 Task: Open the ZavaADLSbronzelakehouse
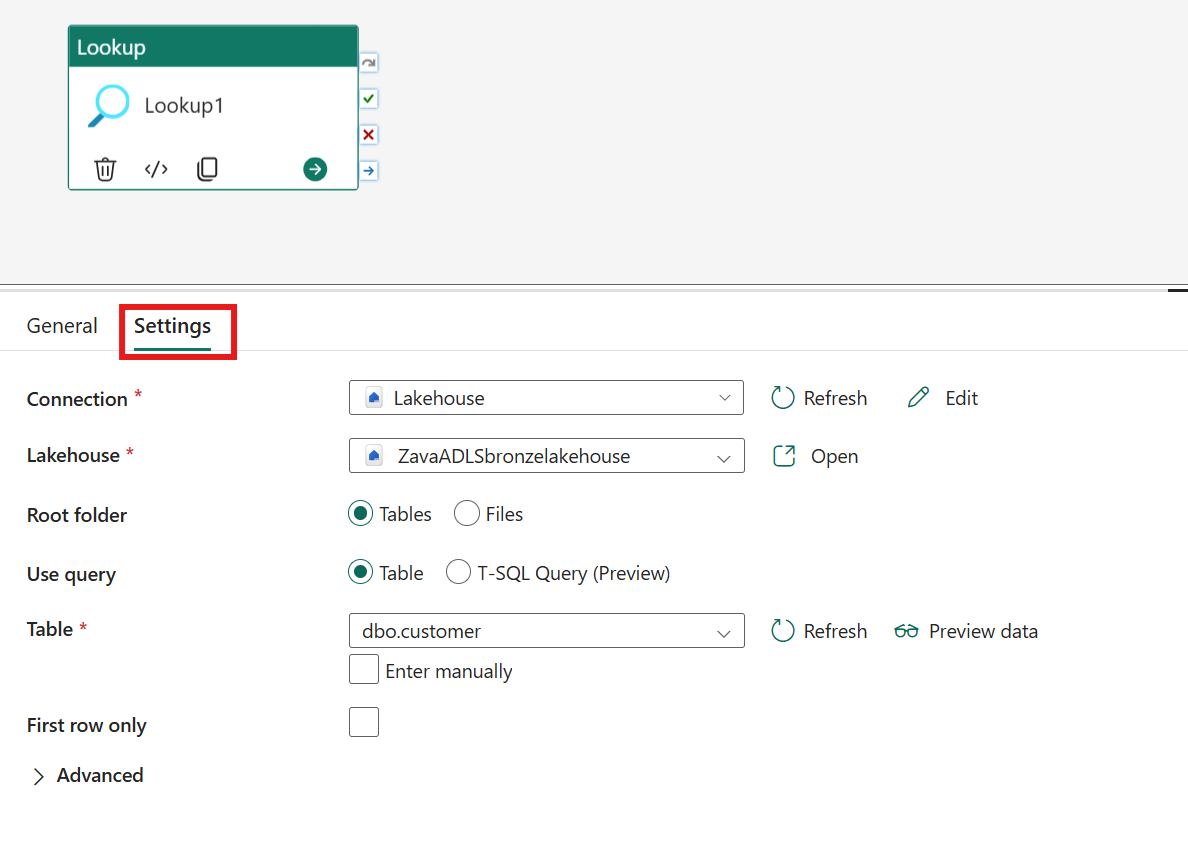click(x=815, y=456)
